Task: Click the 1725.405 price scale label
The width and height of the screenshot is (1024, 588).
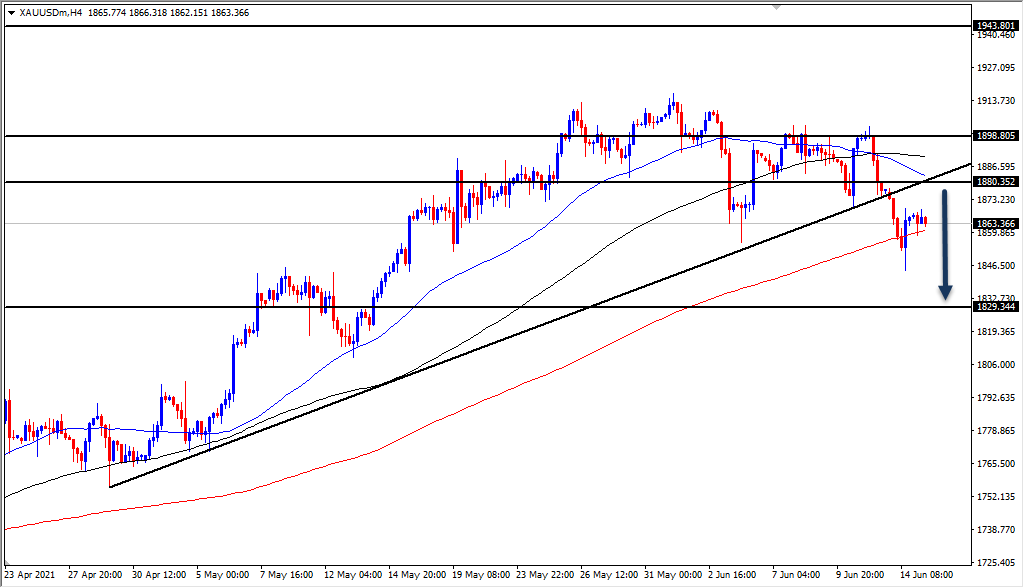Action: pos(996,563)
